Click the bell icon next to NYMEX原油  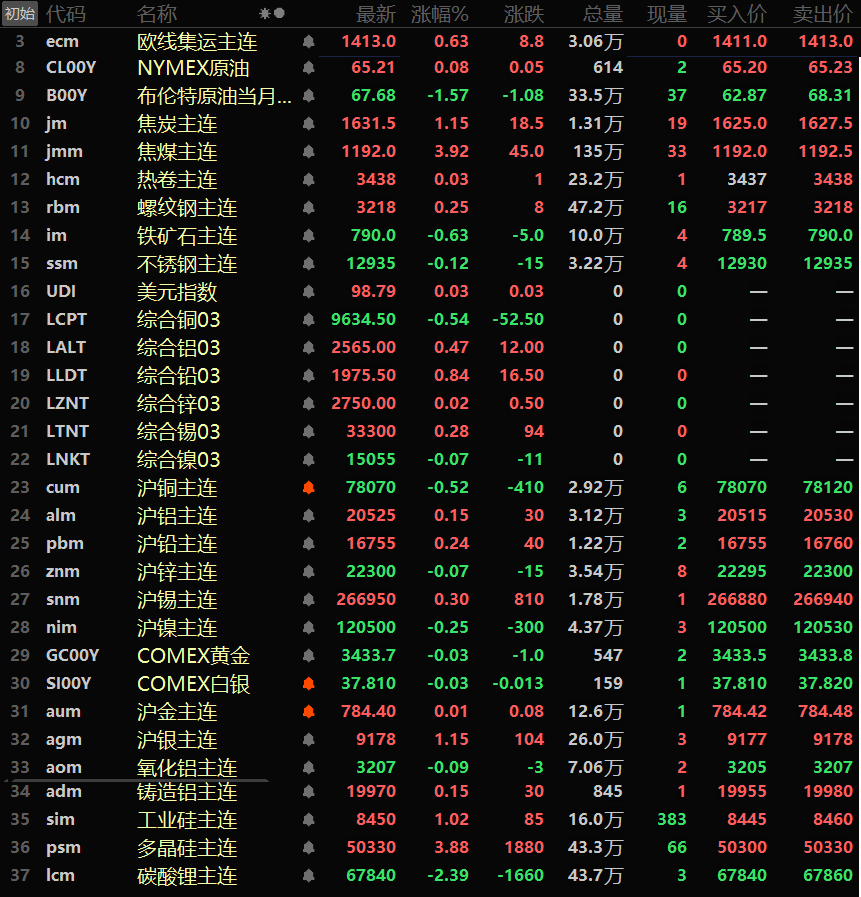[x=308, y=68]
